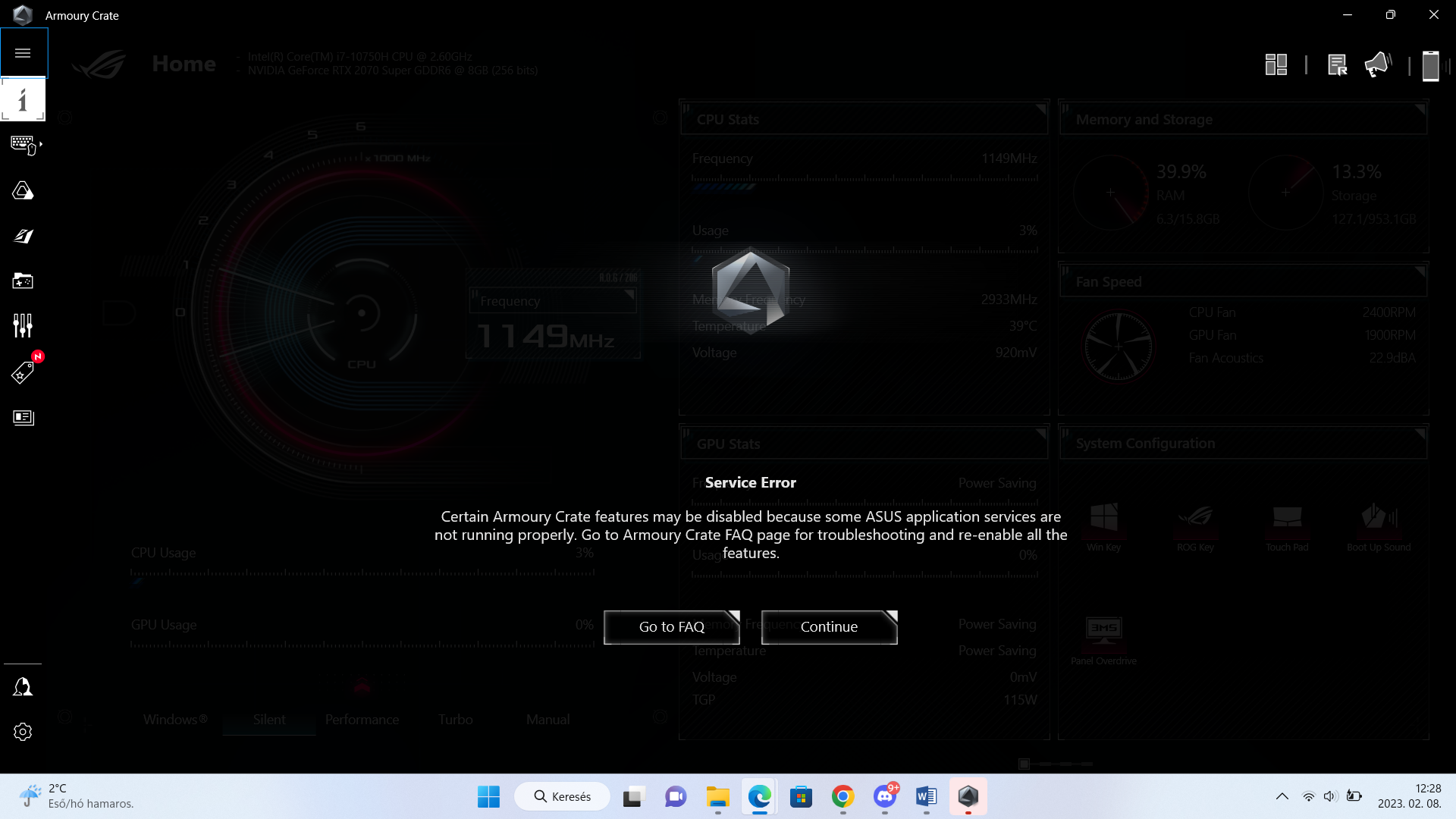Open File Explorer from taskbar
1456x819 pixels.
(x=717, y=796)
